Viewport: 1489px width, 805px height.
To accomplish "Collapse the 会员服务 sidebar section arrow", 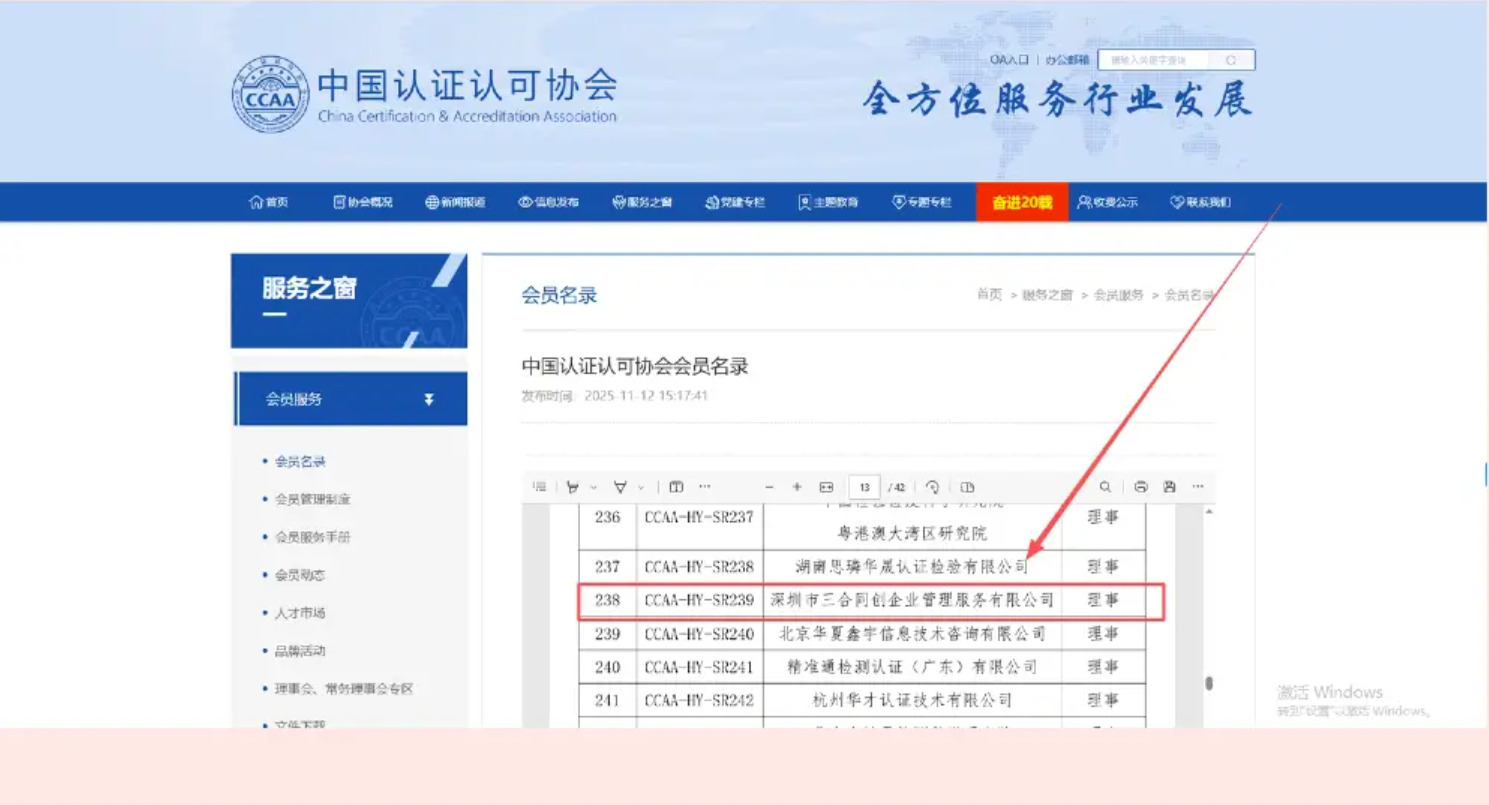I will [x=429, y=399].
